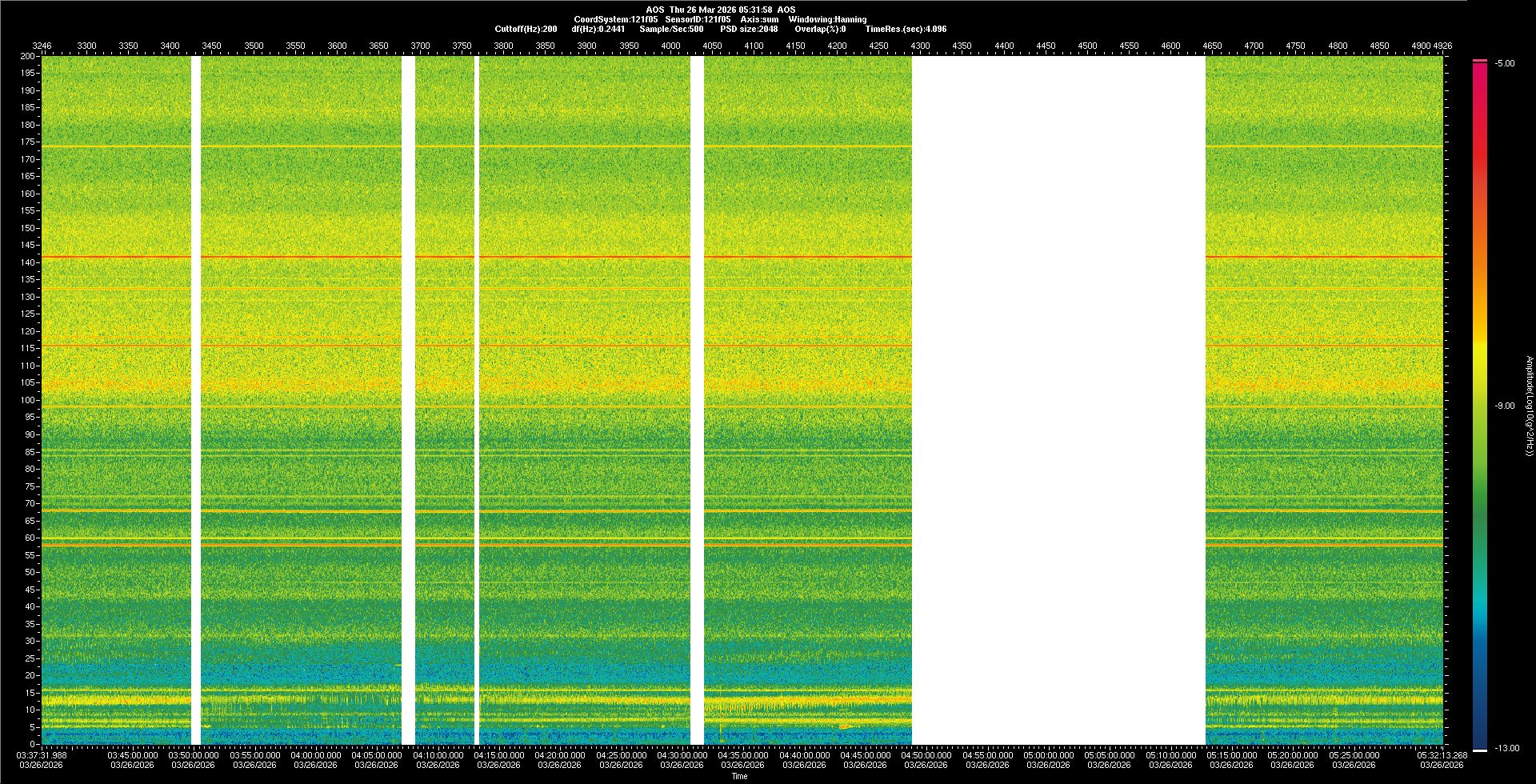Screen dimensions: 1536x784
Task: Click the 03:37:31.988 start time label
Action: click(42, 755)
